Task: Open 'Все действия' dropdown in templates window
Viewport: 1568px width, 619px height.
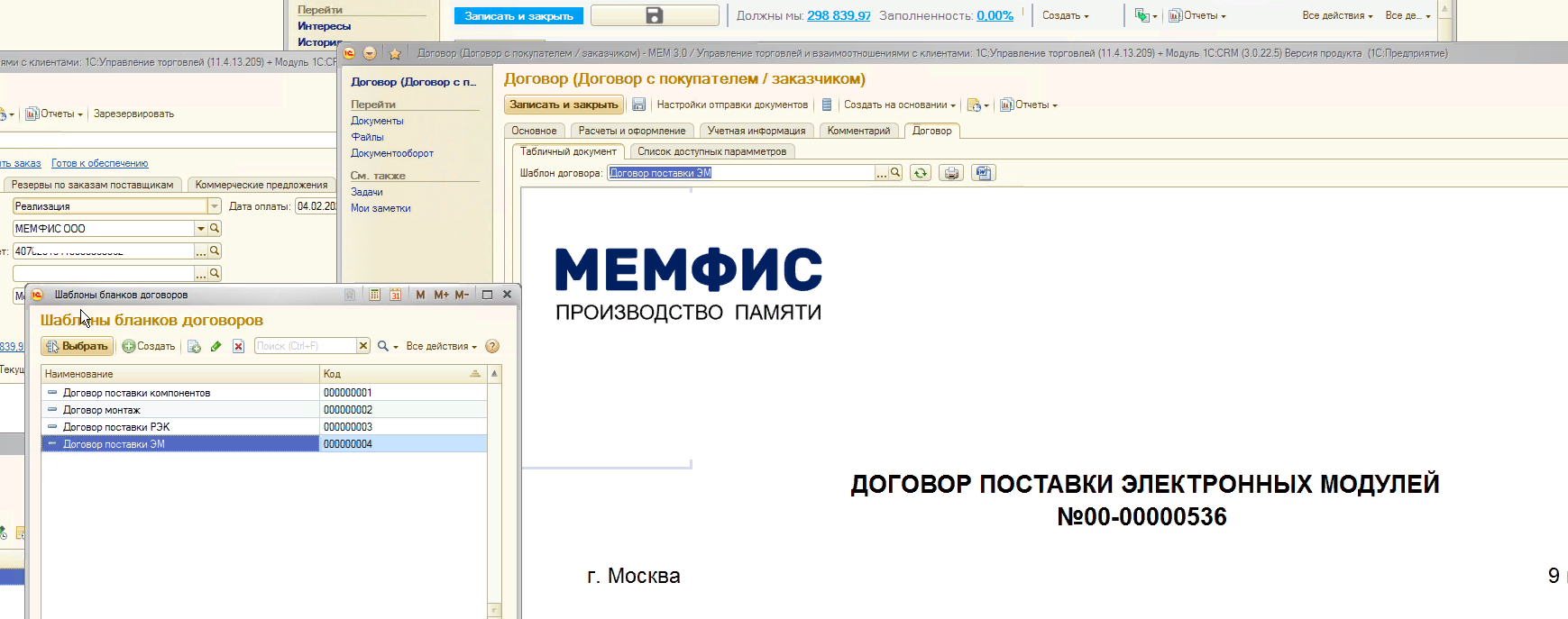Action: point(441,346)
